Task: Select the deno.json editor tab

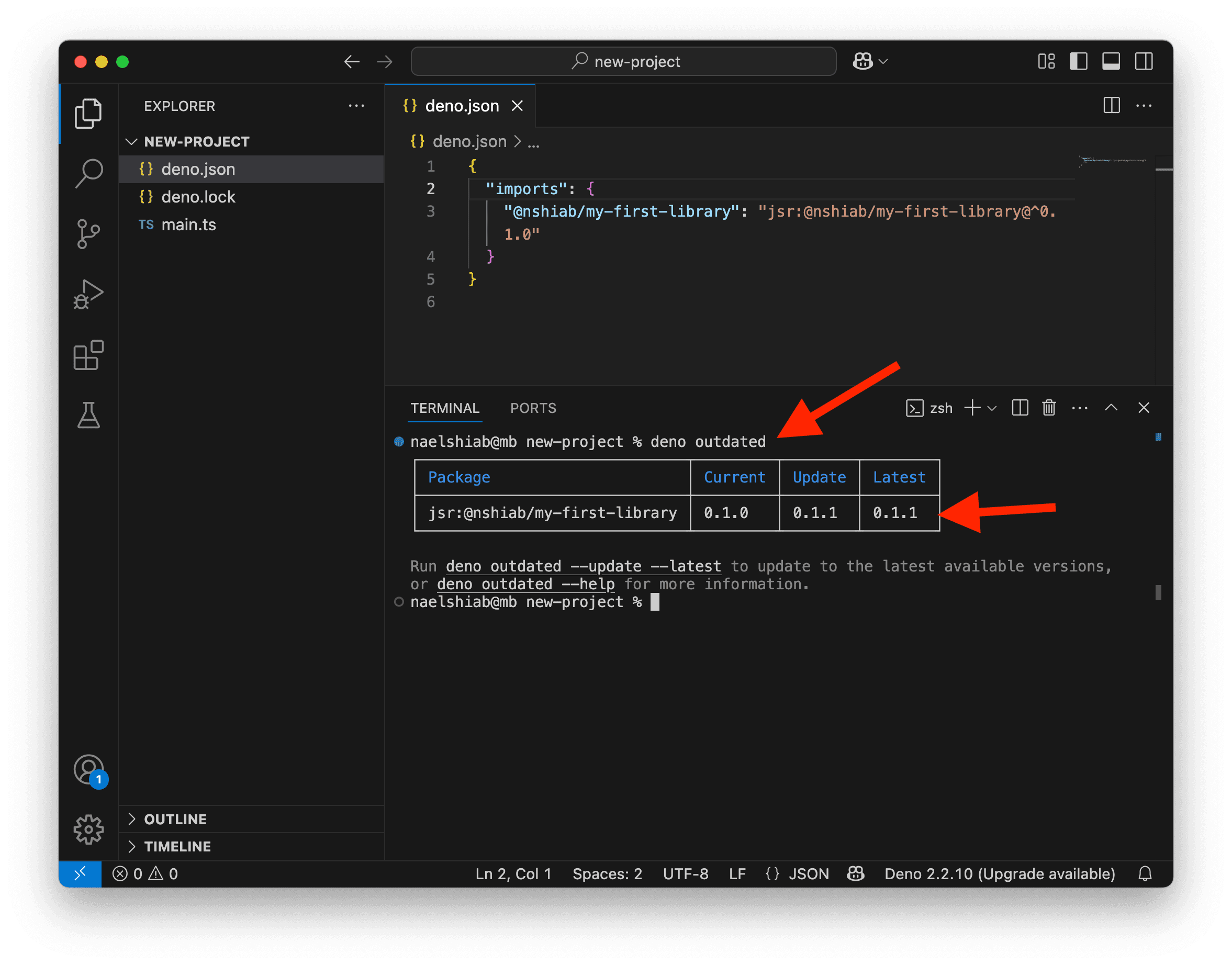Action: click(x=461, y=106)
